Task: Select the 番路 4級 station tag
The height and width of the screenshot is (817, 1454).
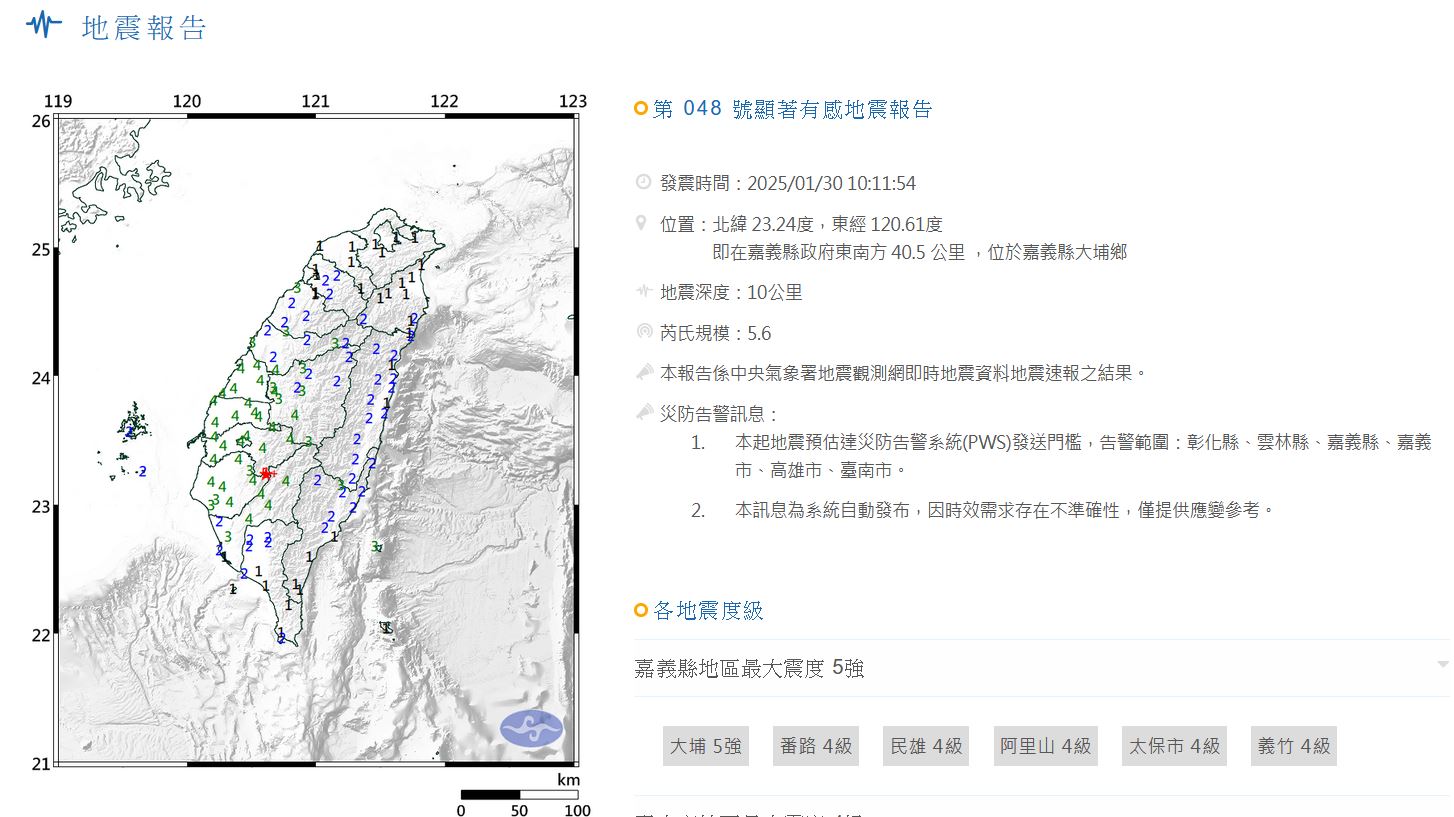Action: tap(815, 746)
